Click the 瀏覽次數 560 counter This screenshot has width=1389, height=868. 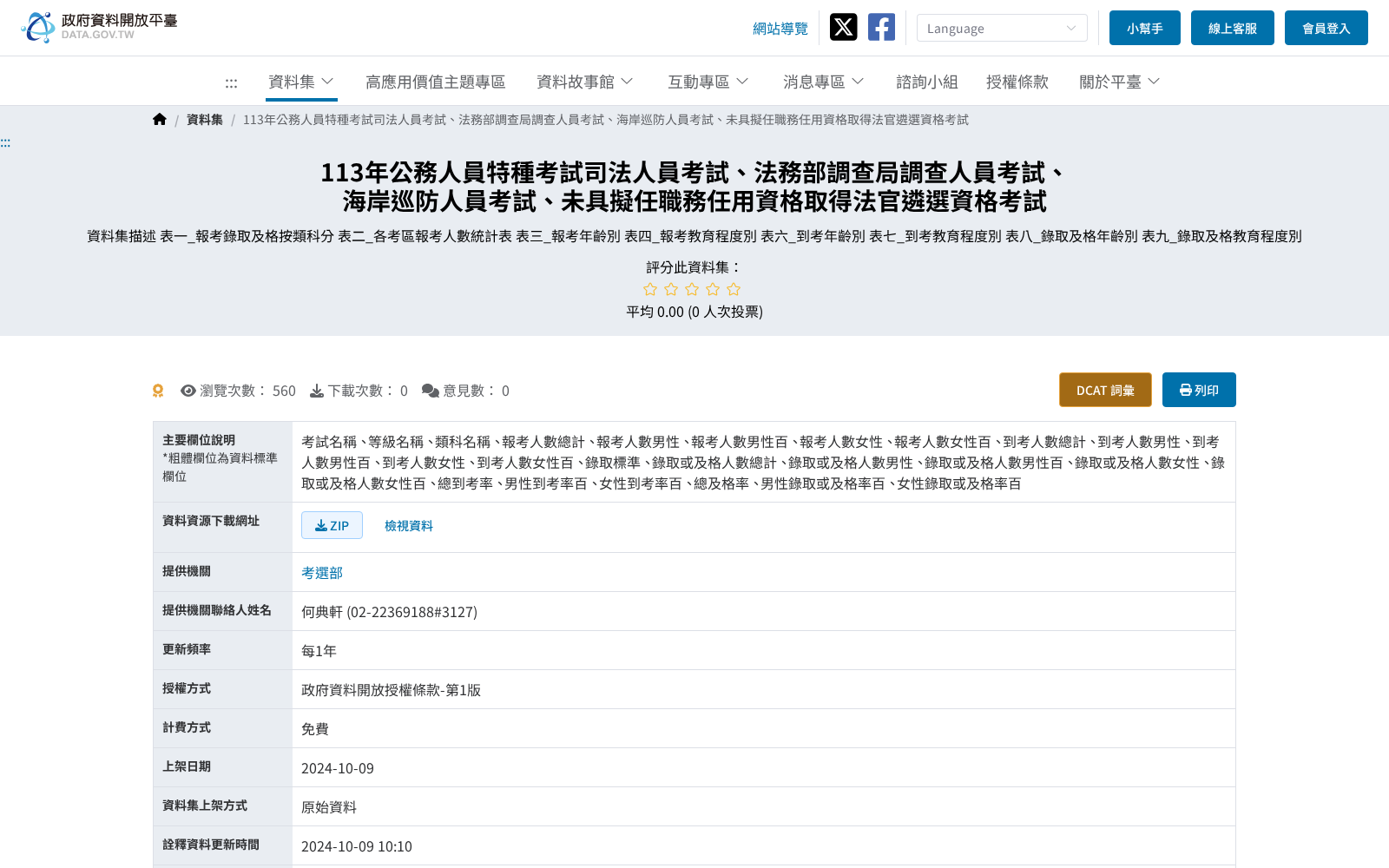238,391
